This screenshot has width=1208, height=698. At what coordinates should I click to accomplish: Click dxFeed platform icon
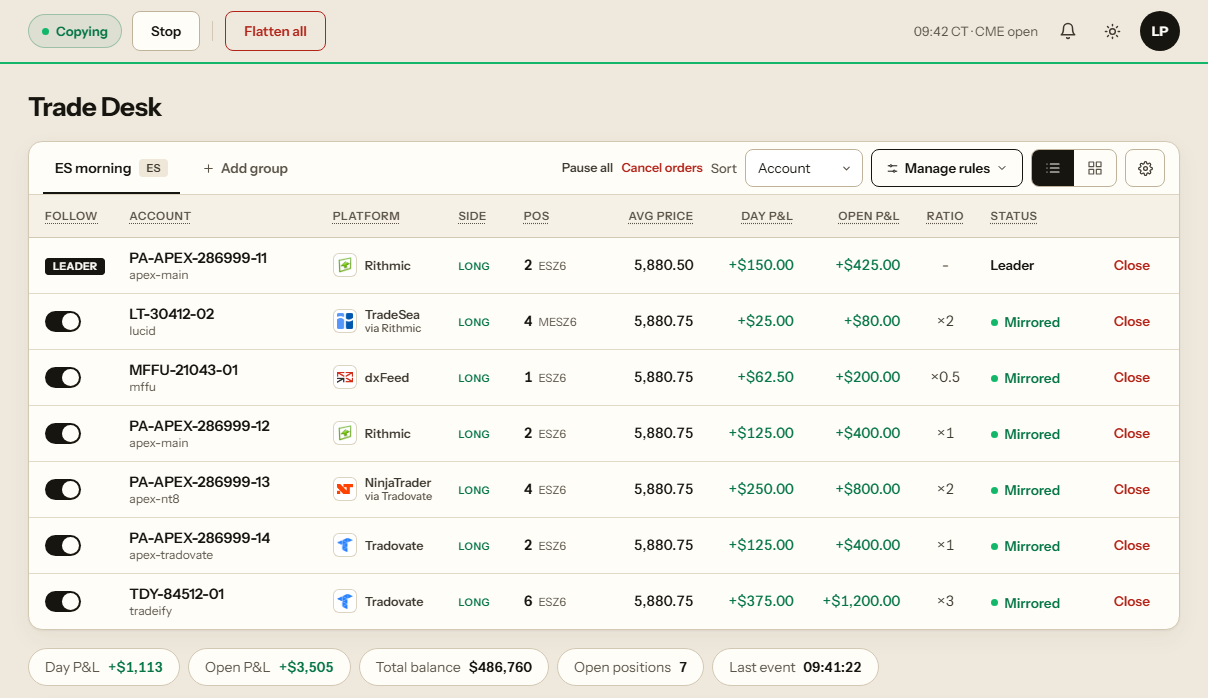point(345,377)
